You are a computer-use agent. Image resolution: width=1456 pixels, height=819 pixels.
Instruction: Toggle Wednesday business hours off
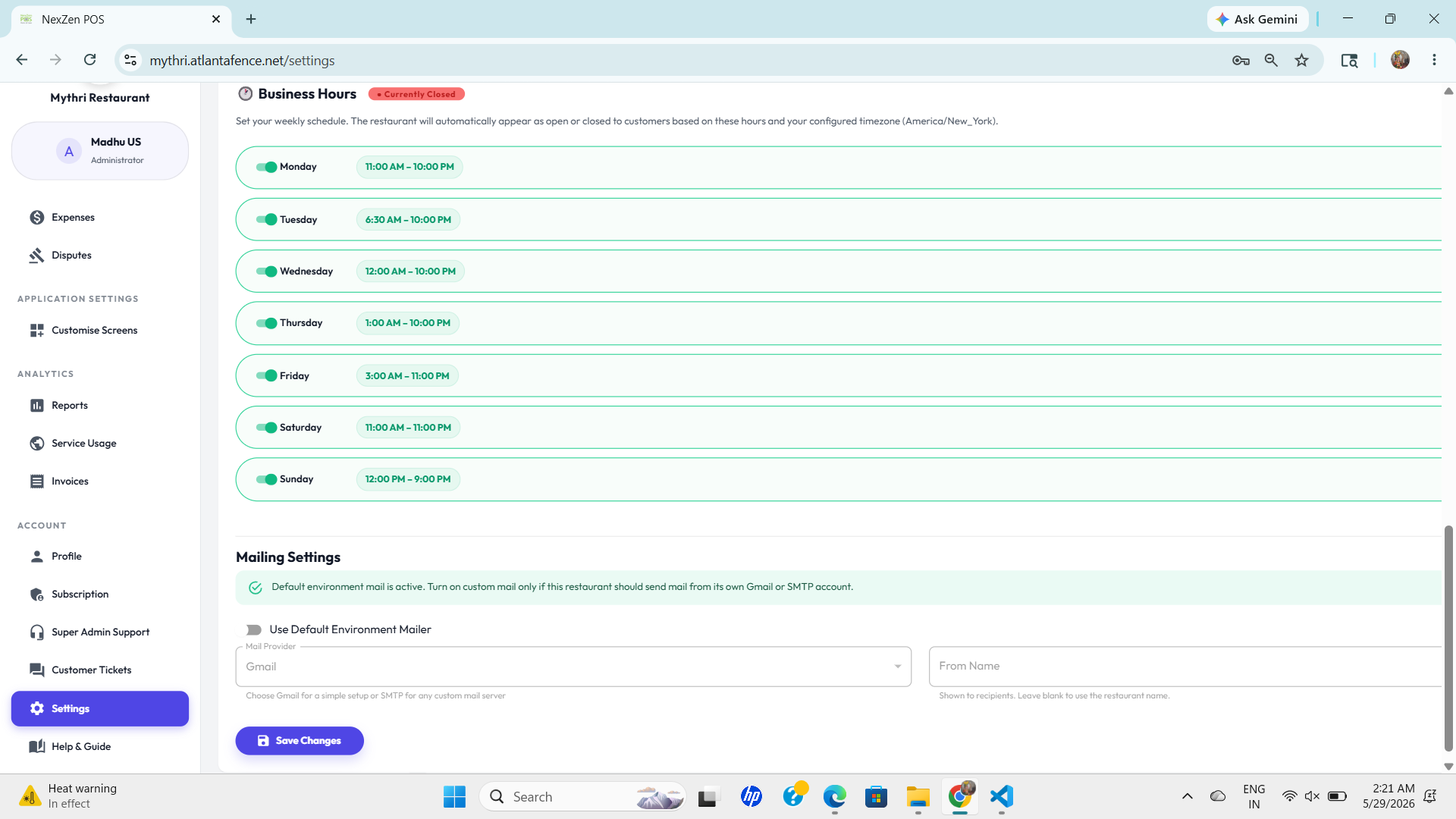266,271
